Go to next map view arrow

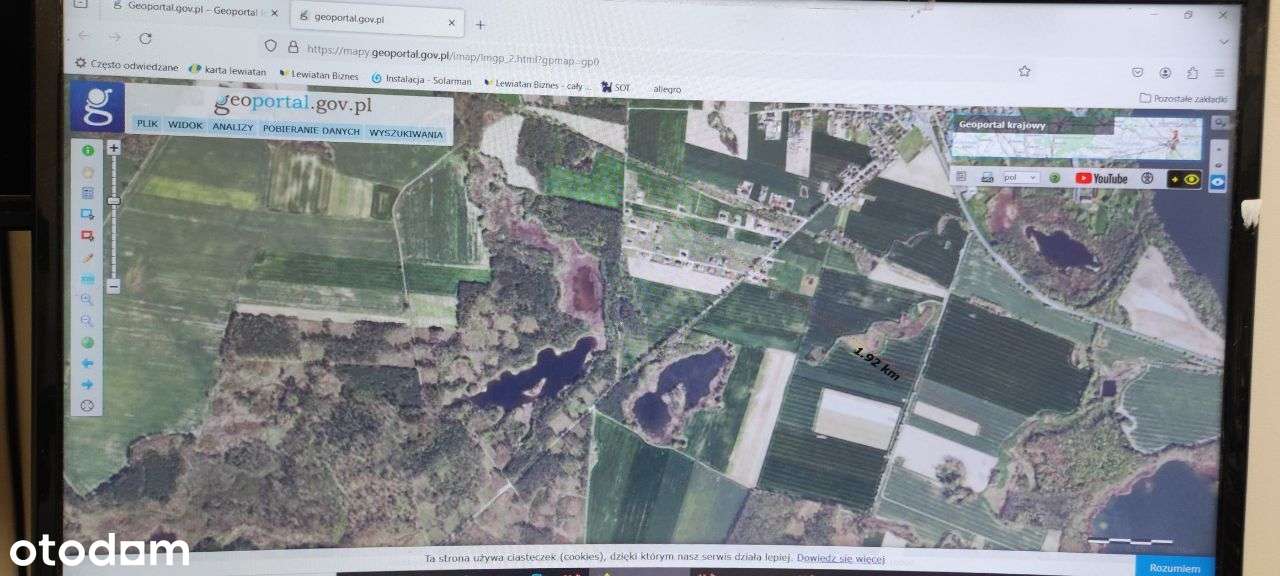pyautogui.click(x=87, y=384)
